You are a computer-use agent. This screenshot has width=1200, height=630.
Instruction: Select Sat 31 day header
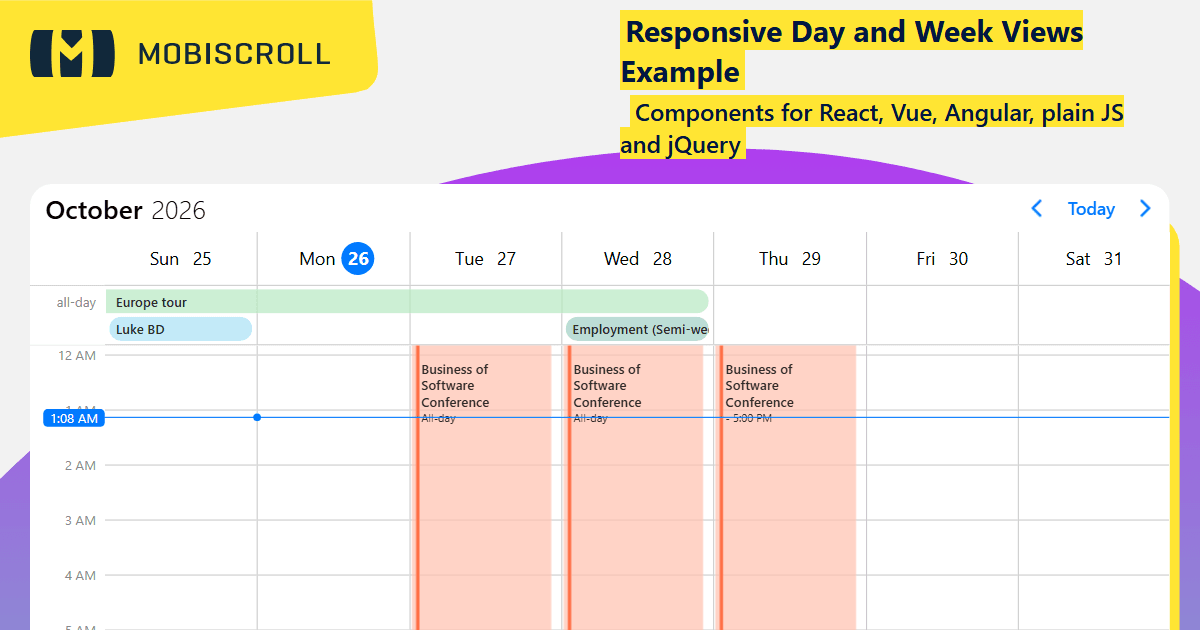click(1094, 259)
